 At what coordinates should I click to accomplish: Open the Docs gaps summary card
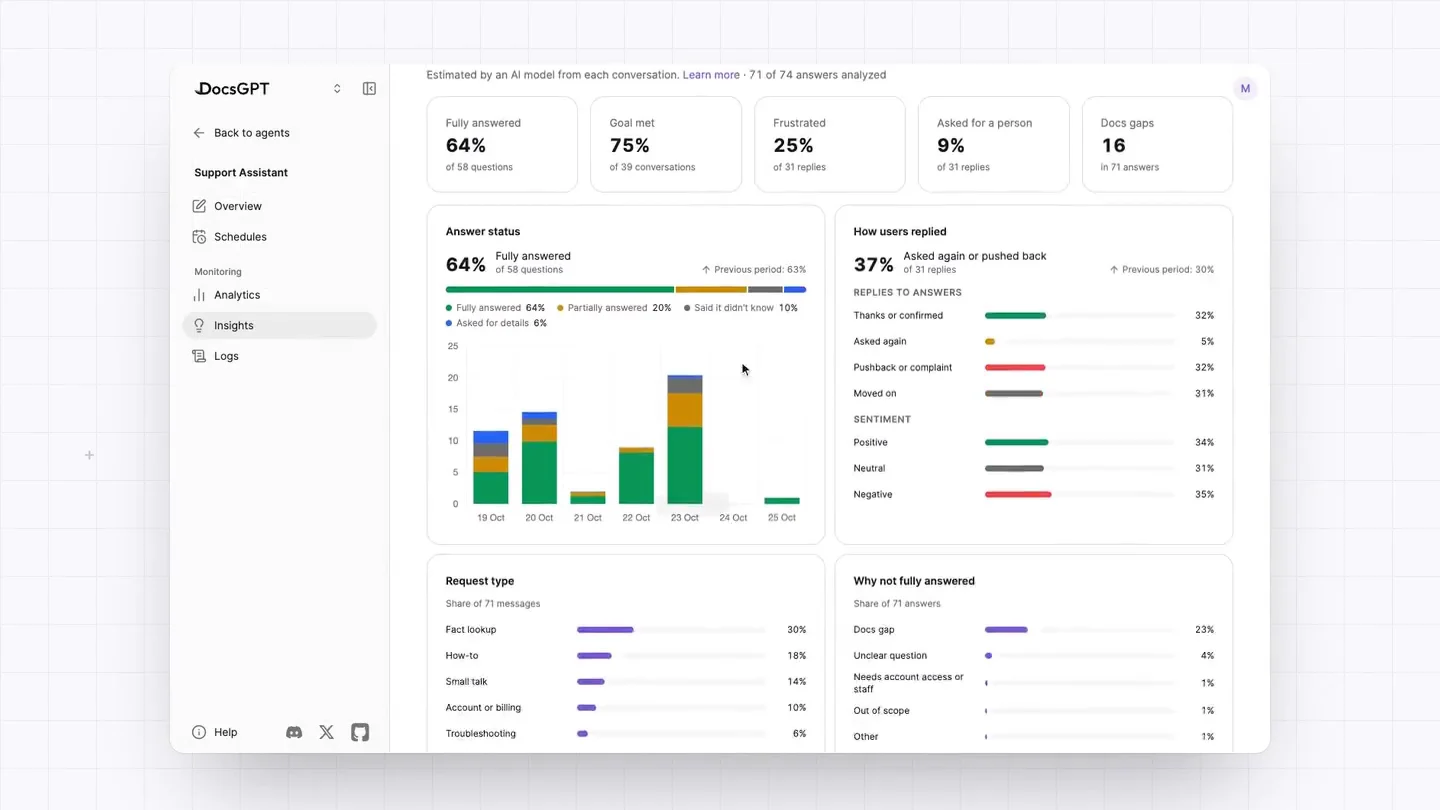tap(1157, 144)
